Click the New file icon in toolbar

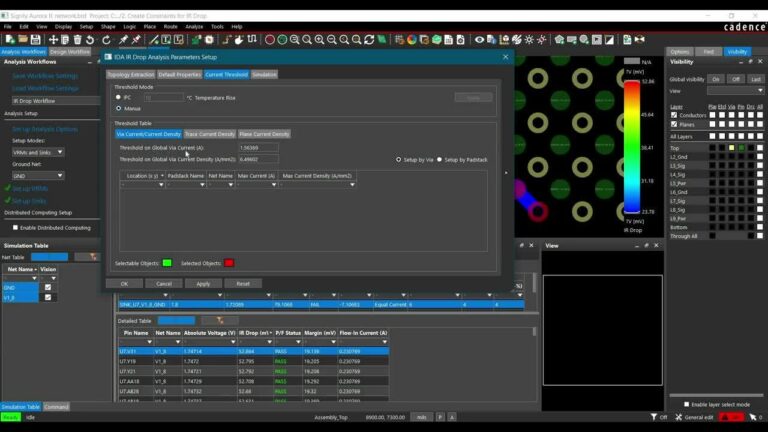pyautogui.click(x=10, y=40)
